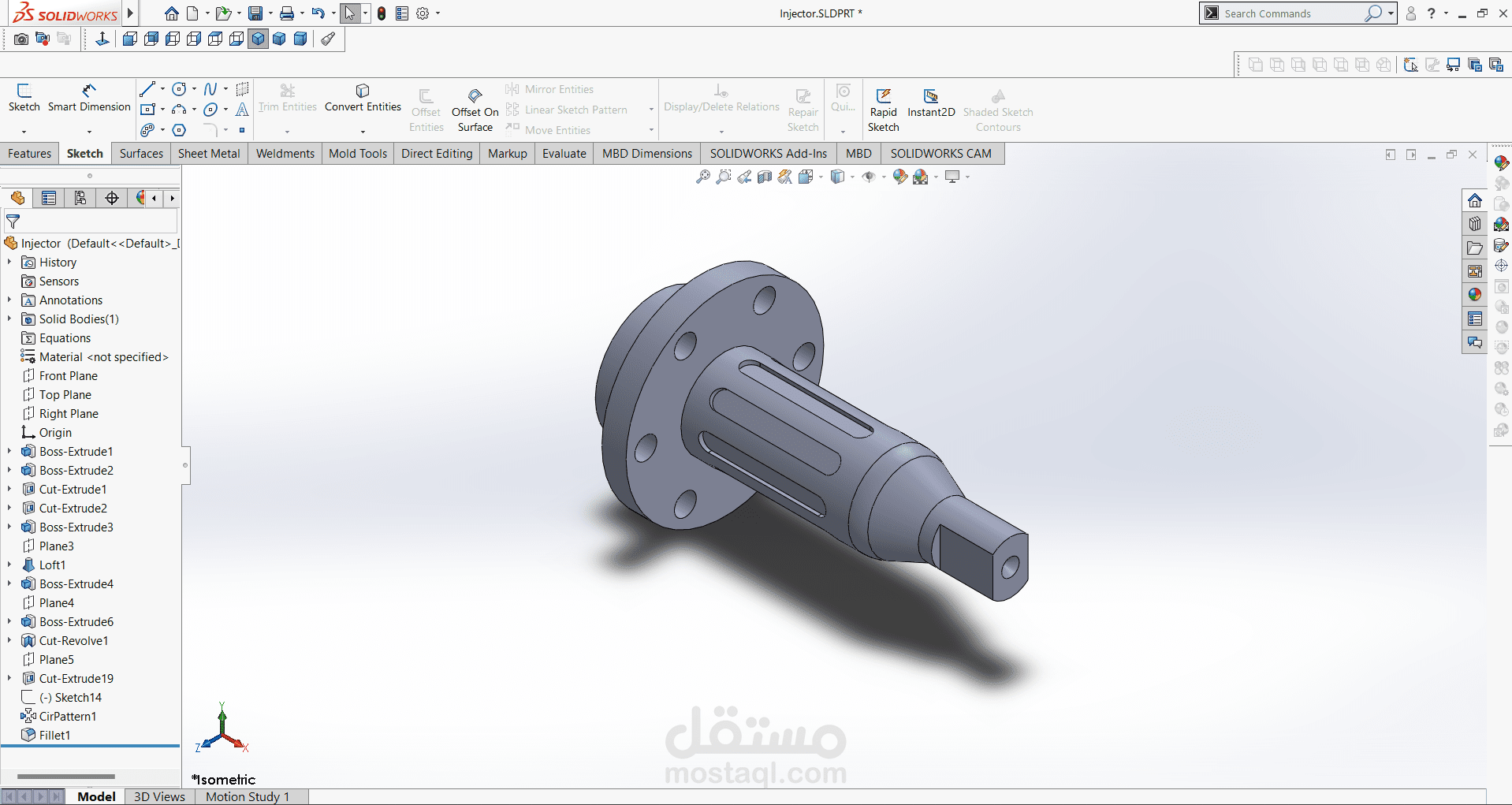This screenshot has height=805, width=1512.
Task: Pick the Circle sketch tool
Action: [x=179, y=89]
